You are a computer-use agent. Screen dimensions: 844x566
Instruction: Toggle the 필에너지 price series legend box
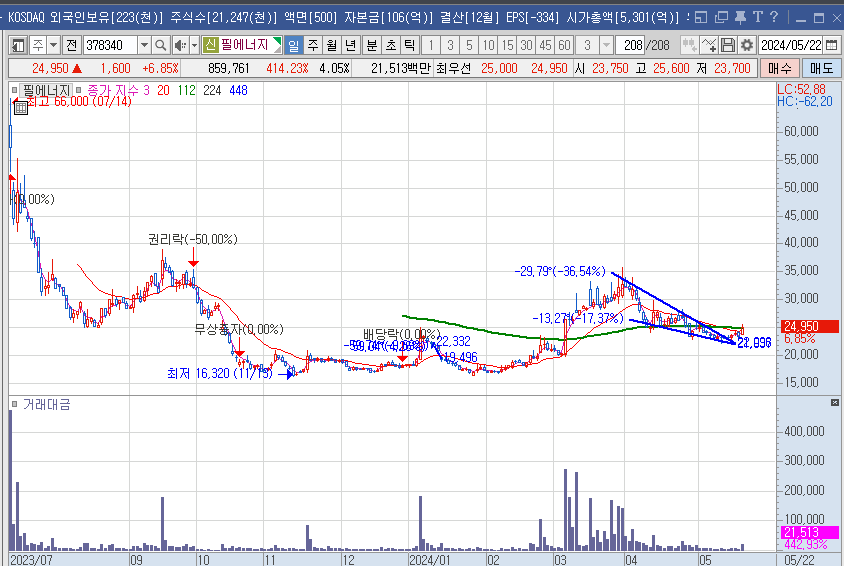click(x=15, y=90)
